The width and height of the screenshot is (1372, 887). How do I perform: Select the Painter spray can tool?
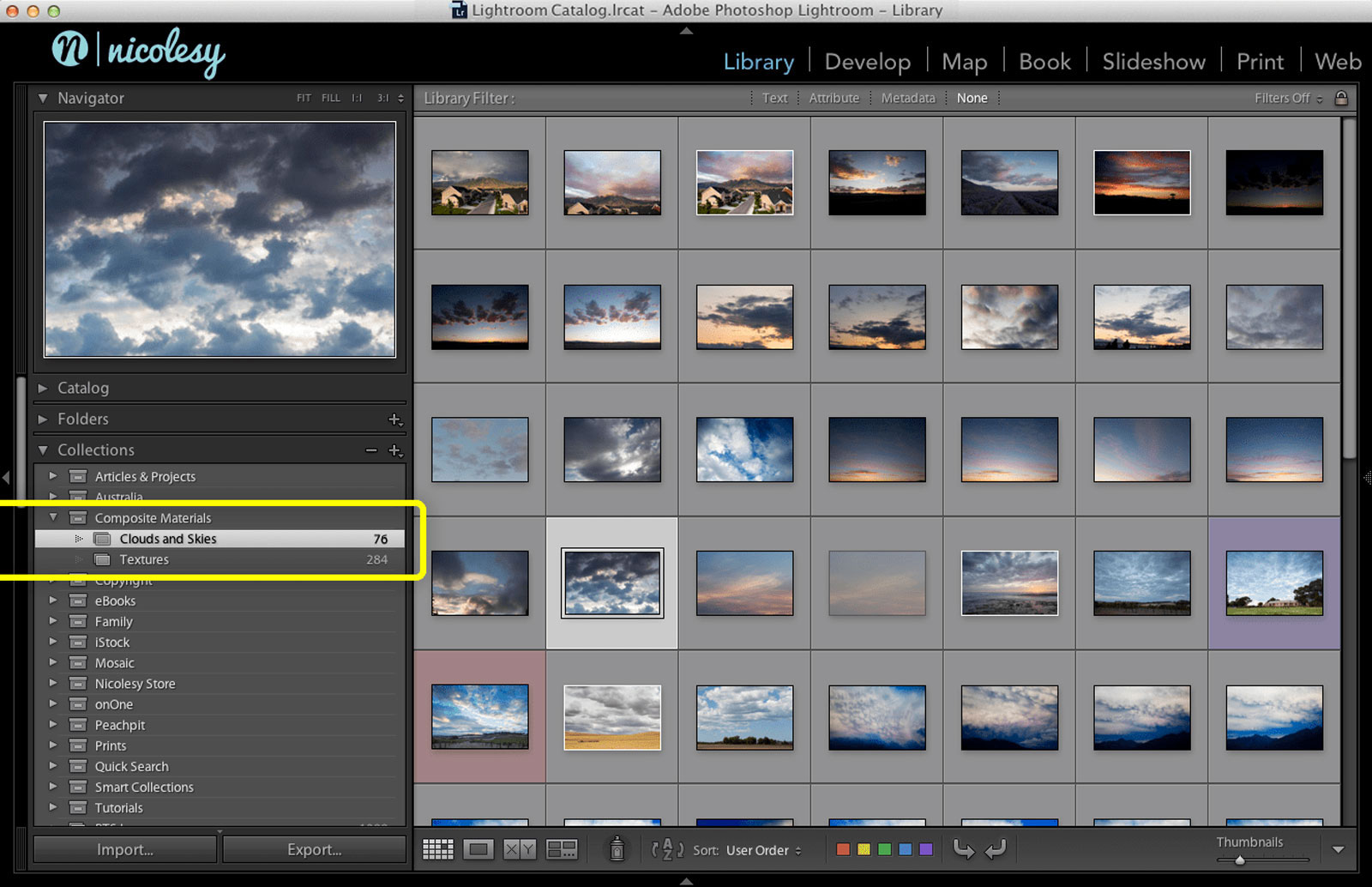tap(617, 849)
